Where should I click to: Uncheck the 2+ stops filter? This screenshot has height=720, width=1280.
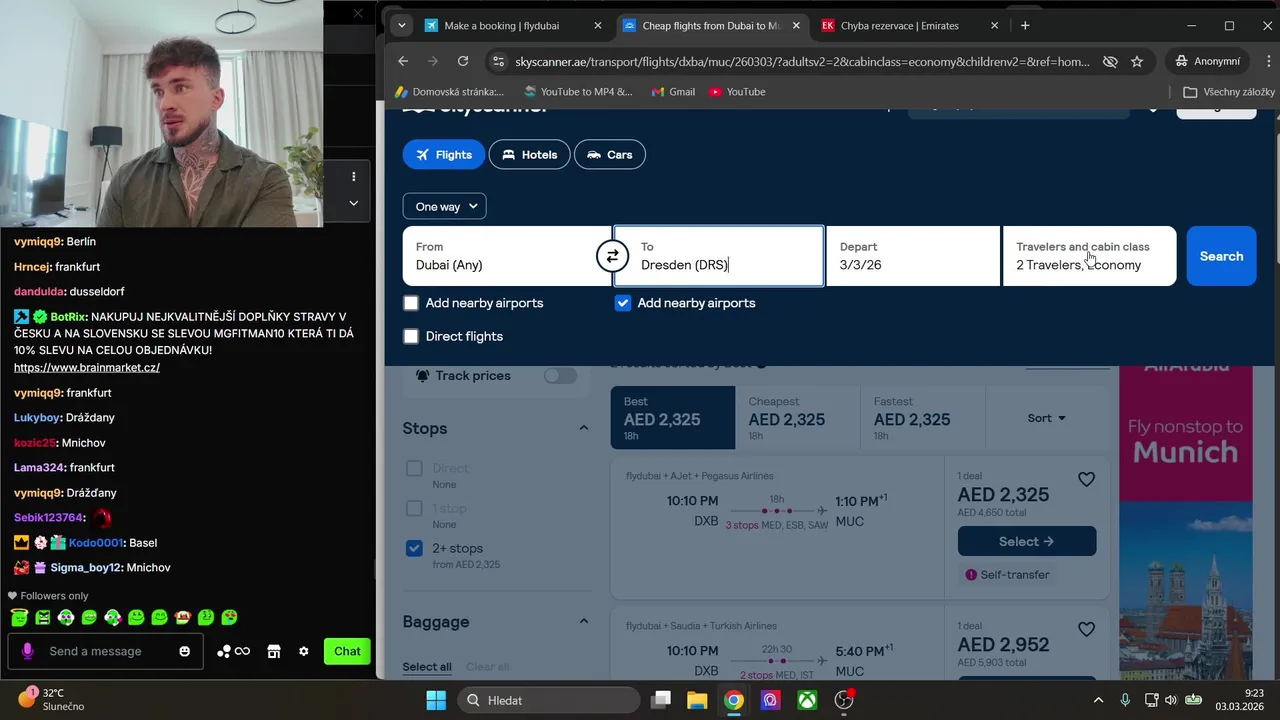pyautogui.click(x=414, y=548)
